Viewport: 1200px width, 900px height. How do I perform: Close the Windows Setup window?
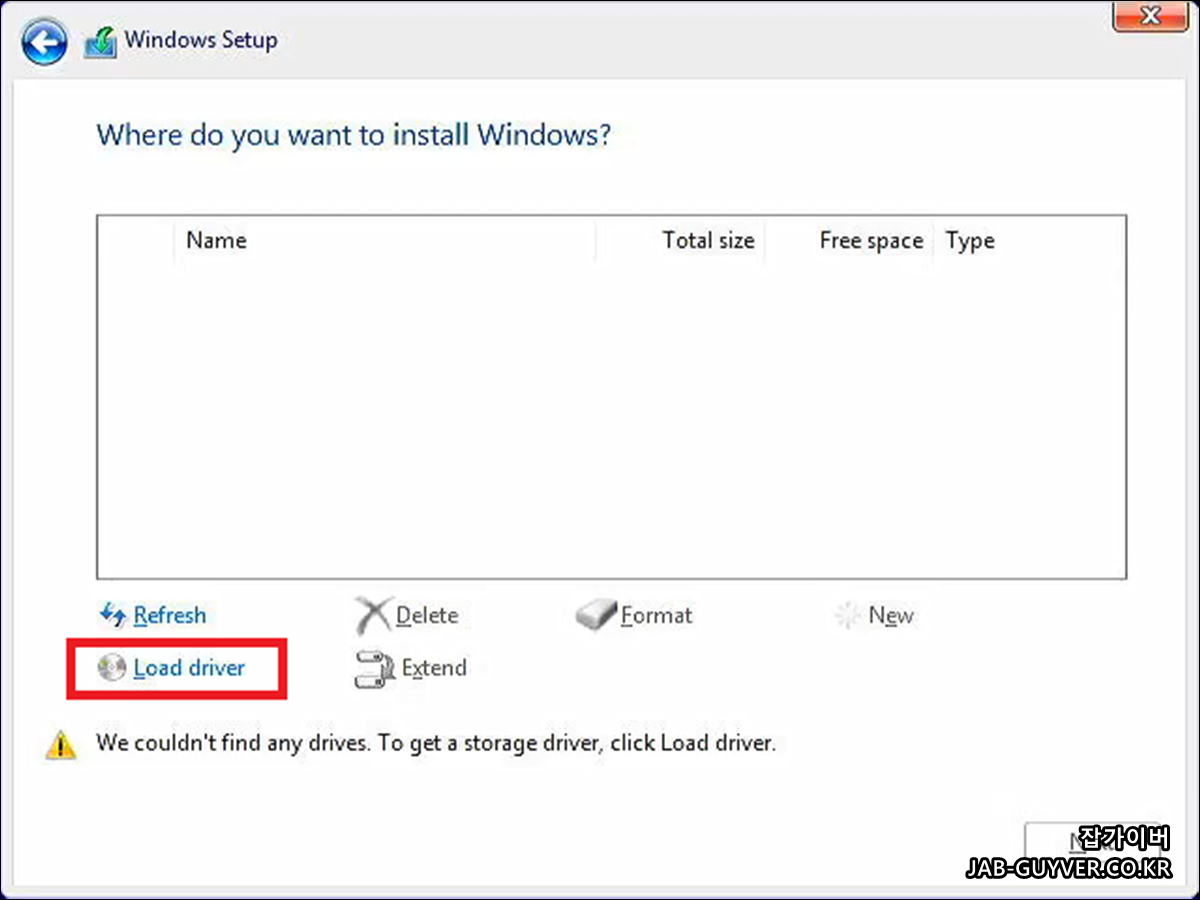click(1150, 15)
